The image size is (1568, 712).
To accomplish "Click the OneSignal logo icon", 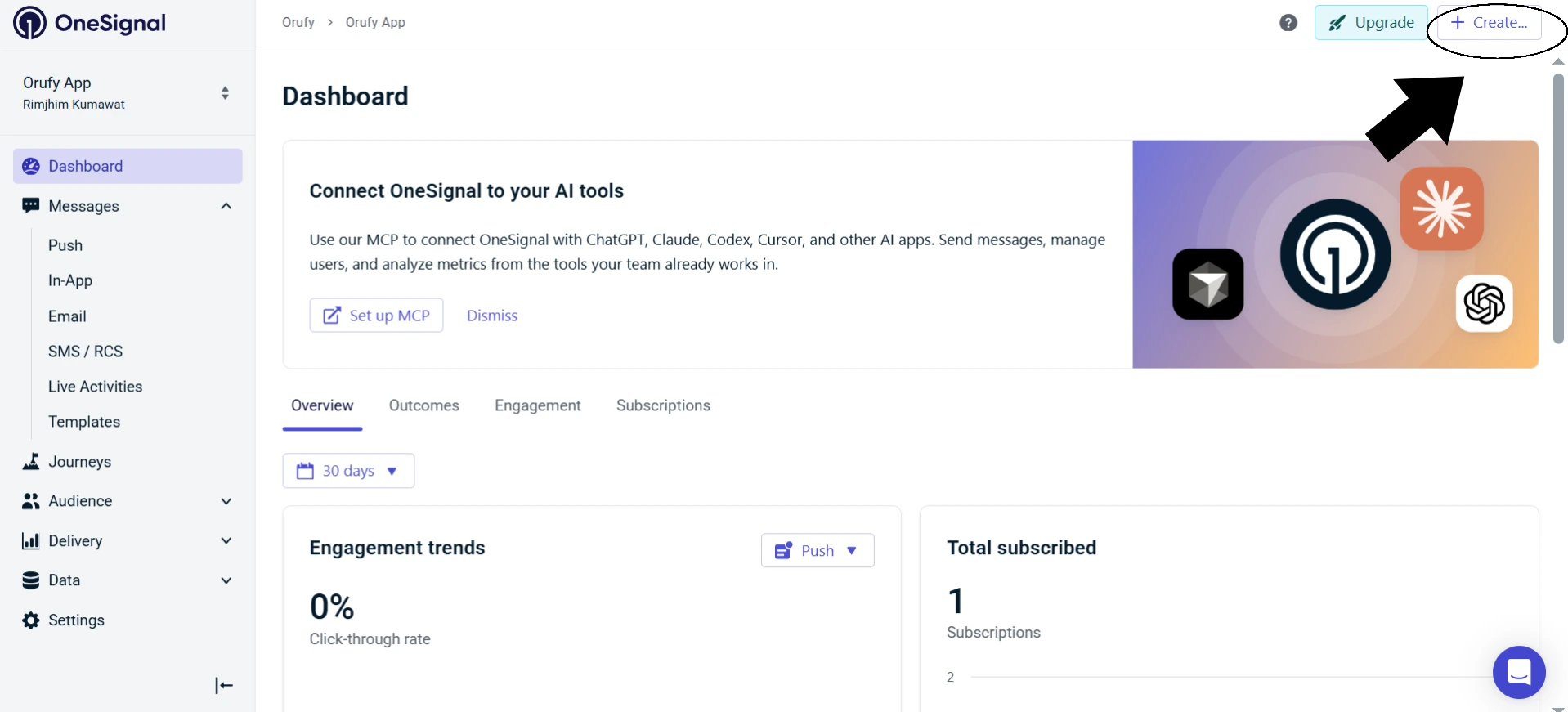I will tap(30, 23).
